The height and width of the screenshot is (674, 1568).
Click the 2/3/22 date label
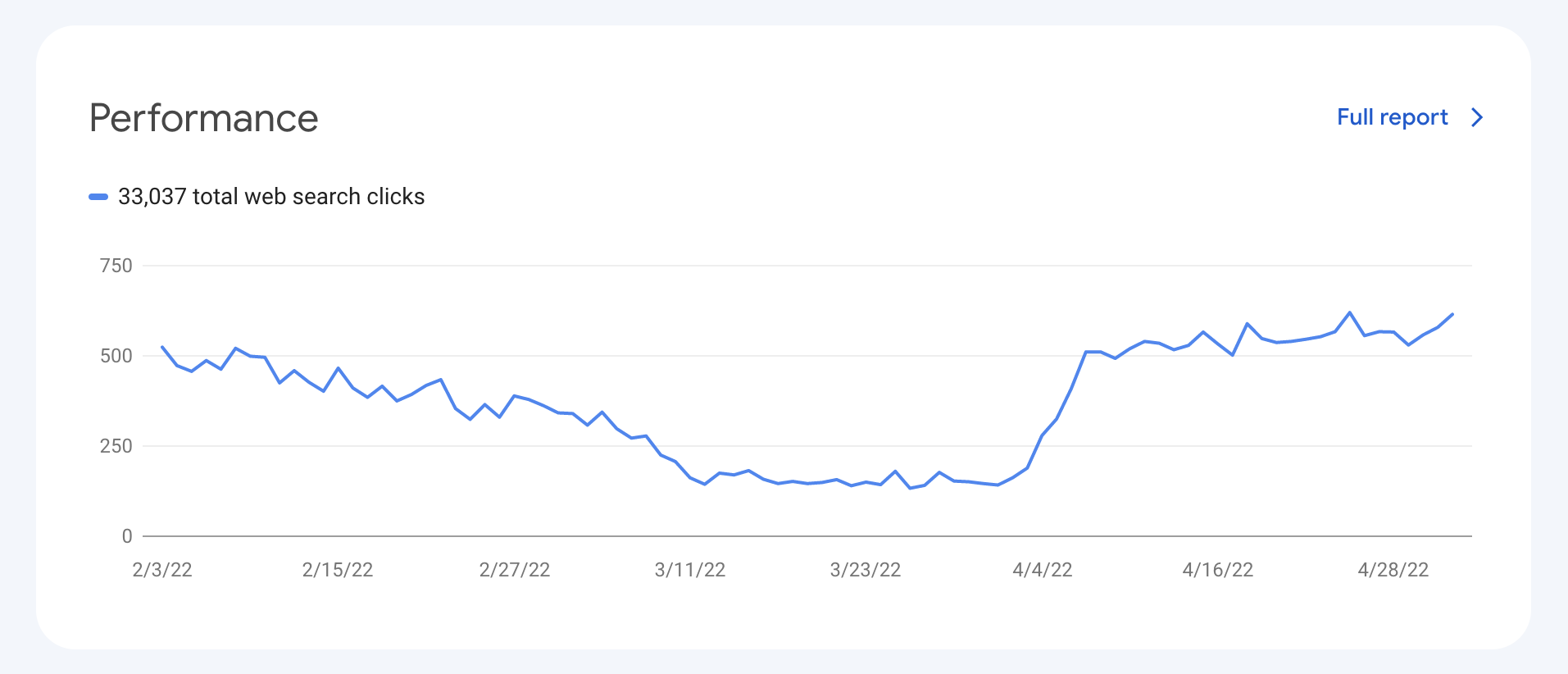162,570
